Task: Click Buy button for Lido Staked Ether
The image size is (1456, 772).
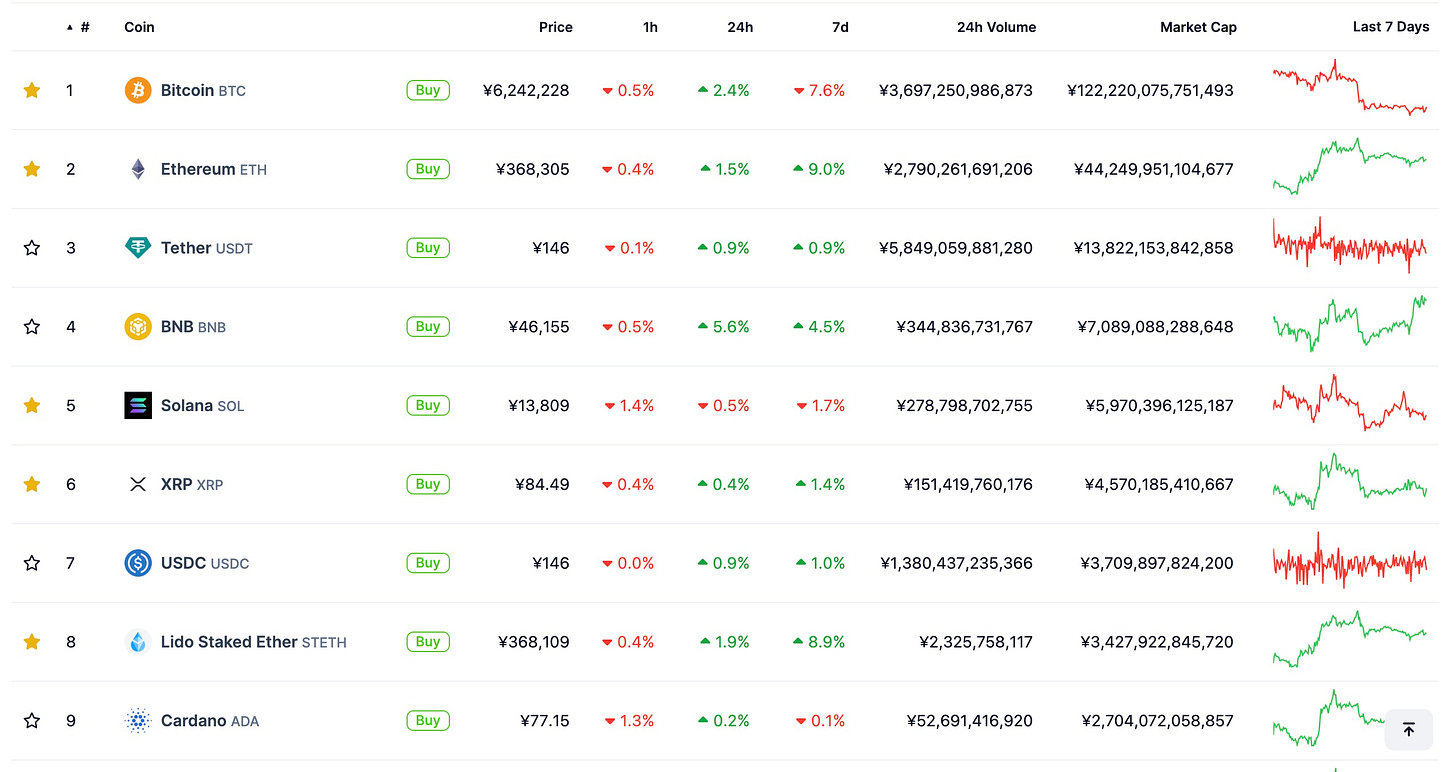Action: 428,642
